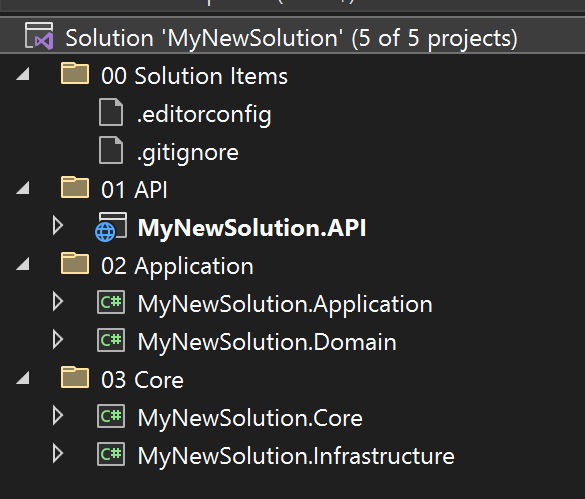
Task: Click the C# icon beside MyNewSolution.Core
Action: point(111,416)
